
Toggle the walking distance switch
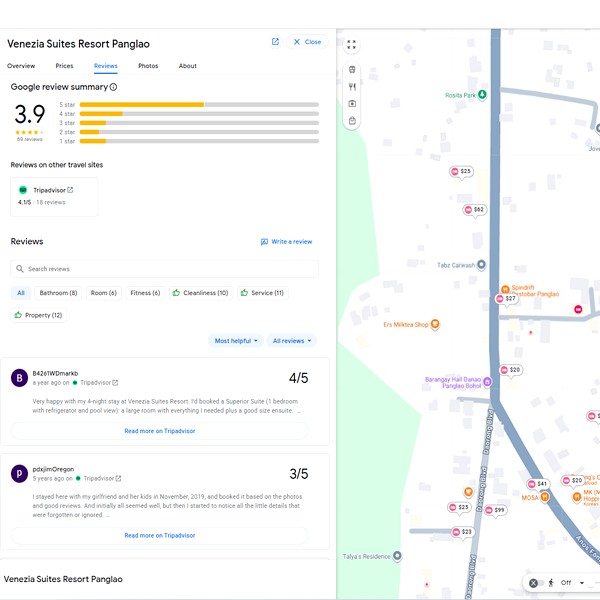coord(536,583)
